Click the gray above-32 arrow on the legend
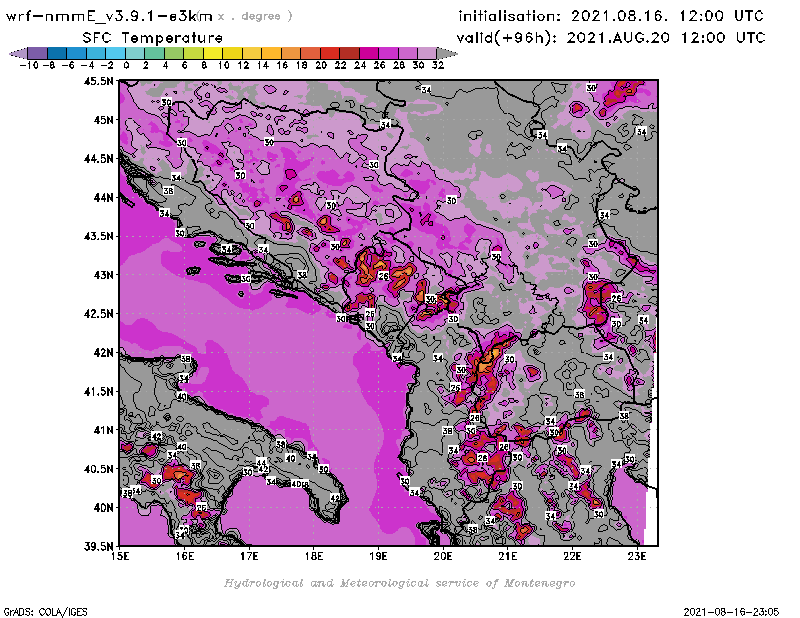800x618 pixels. click(446, 53)
